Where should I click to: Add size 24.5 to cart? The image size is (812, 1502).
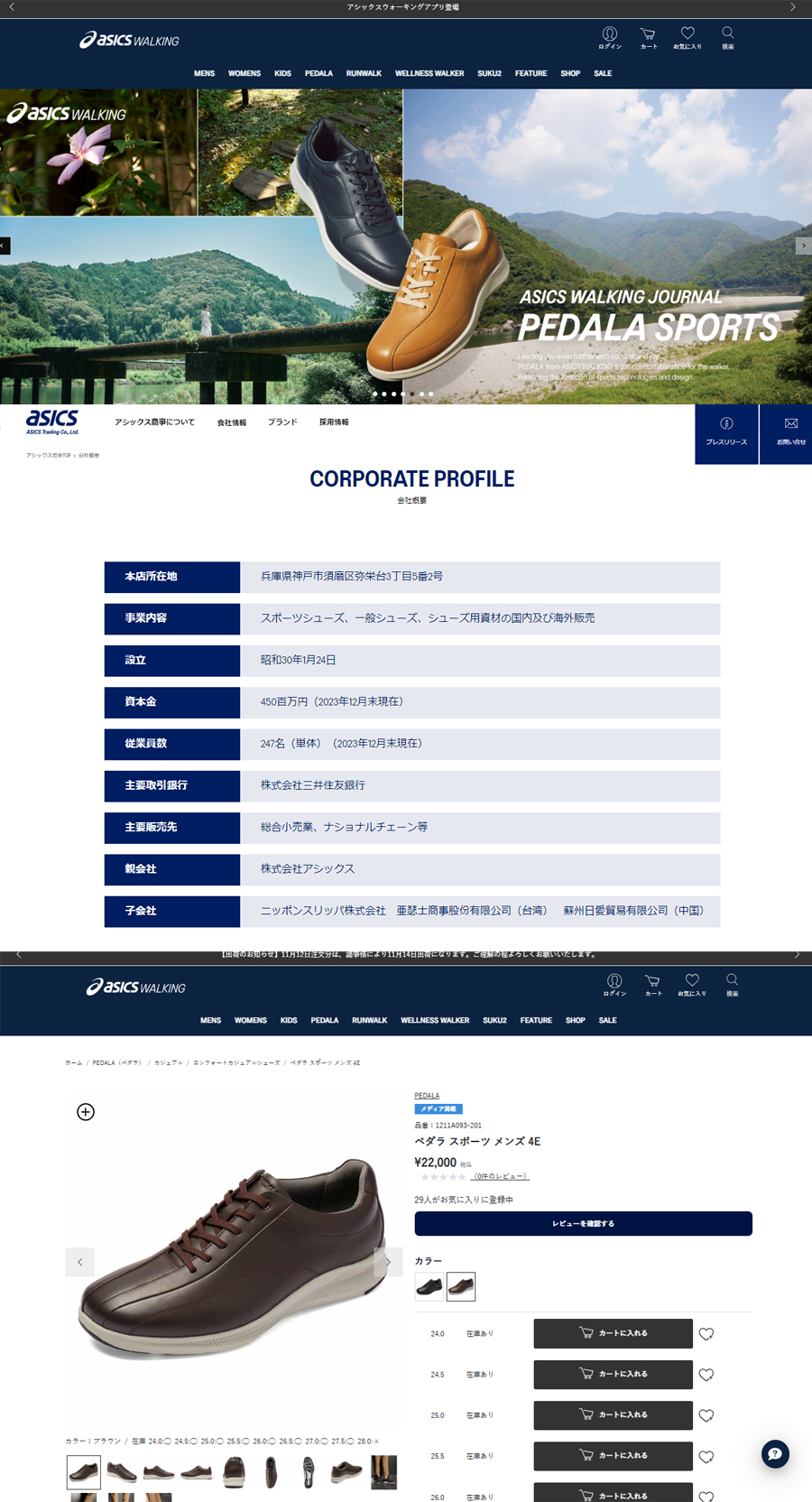click(614, 1374)
